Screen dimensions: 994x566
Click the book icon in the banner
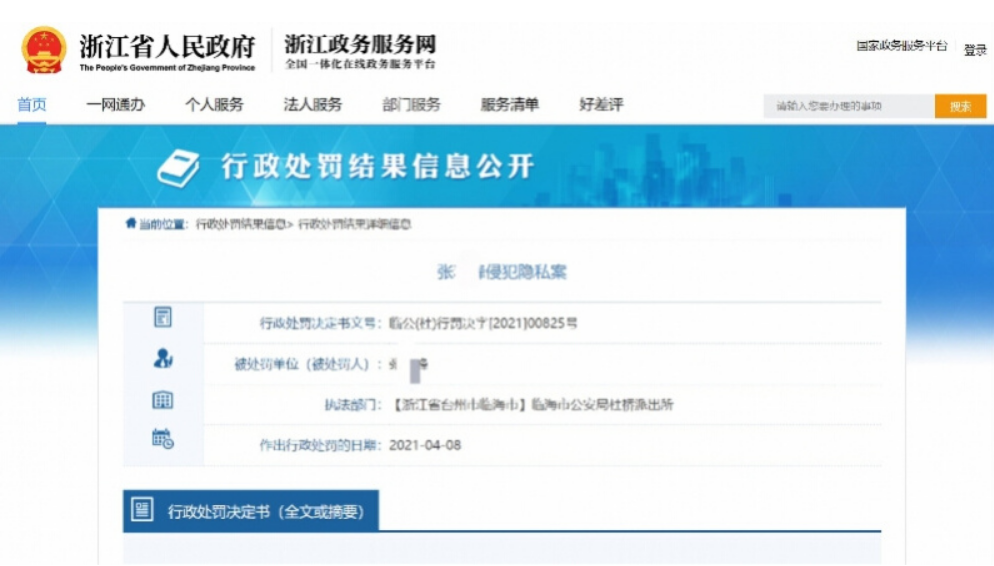click(179, 168)
